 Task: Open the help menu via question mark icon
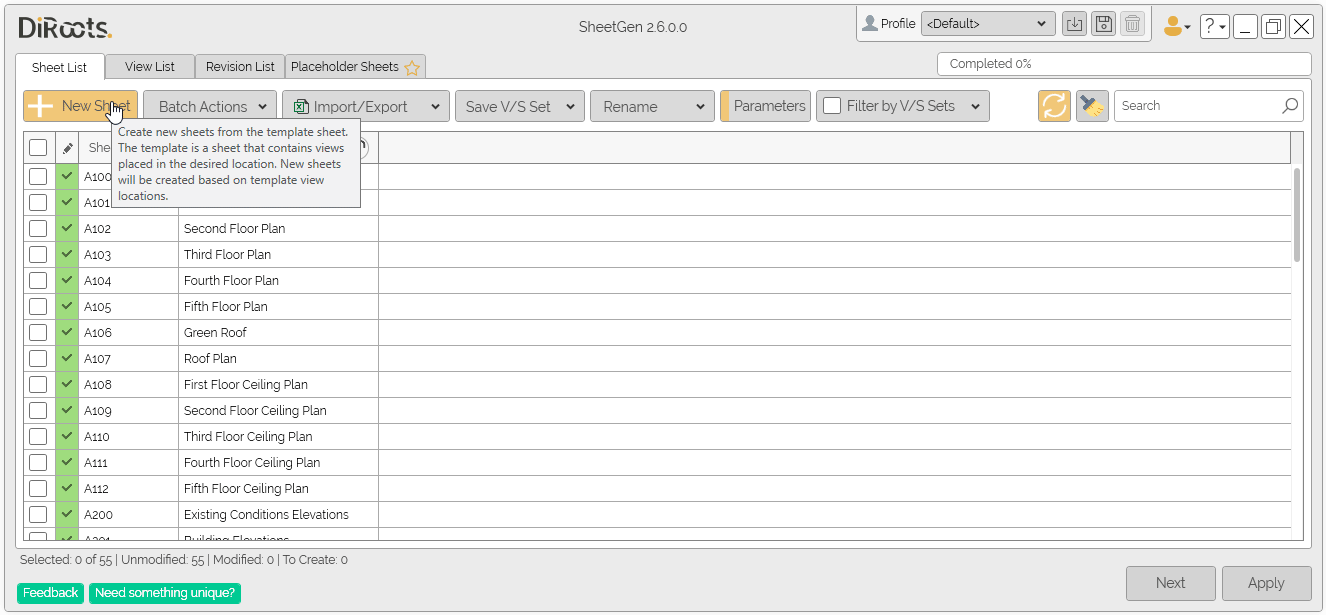(x=1214, y=25)
